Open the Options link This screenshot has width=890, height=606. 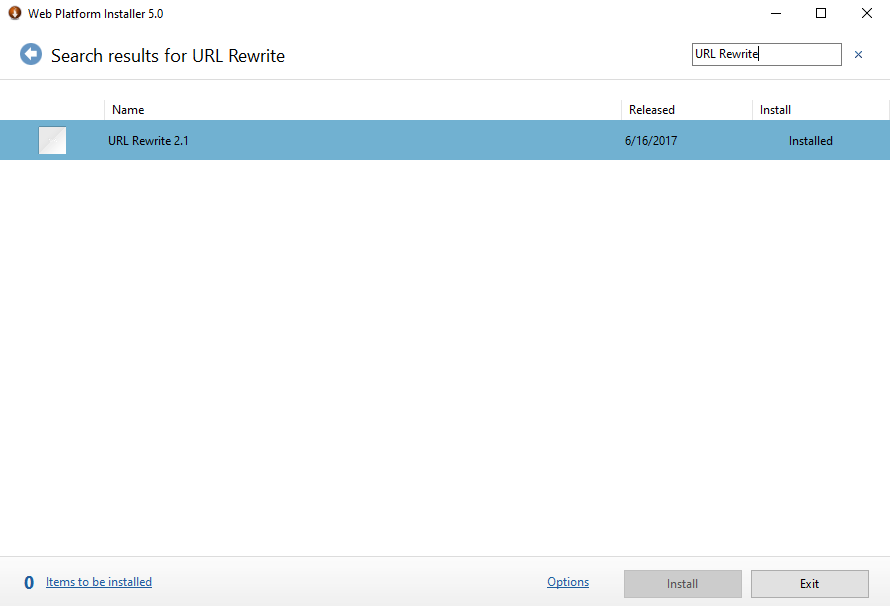click(568, 582)
